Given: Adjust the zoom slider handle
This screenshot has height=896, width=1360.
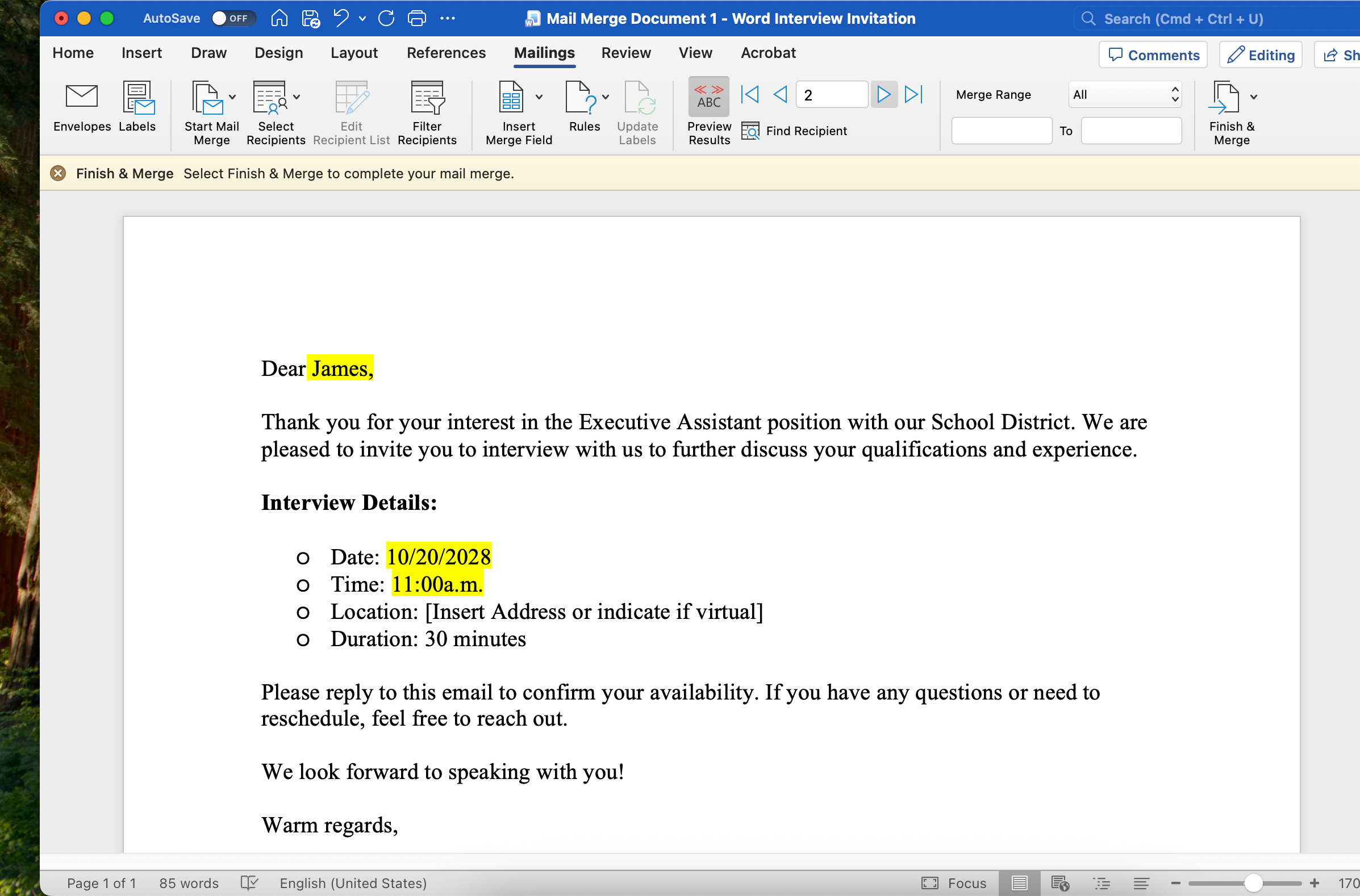Looking at the screenshot, I should (1253, 883).
